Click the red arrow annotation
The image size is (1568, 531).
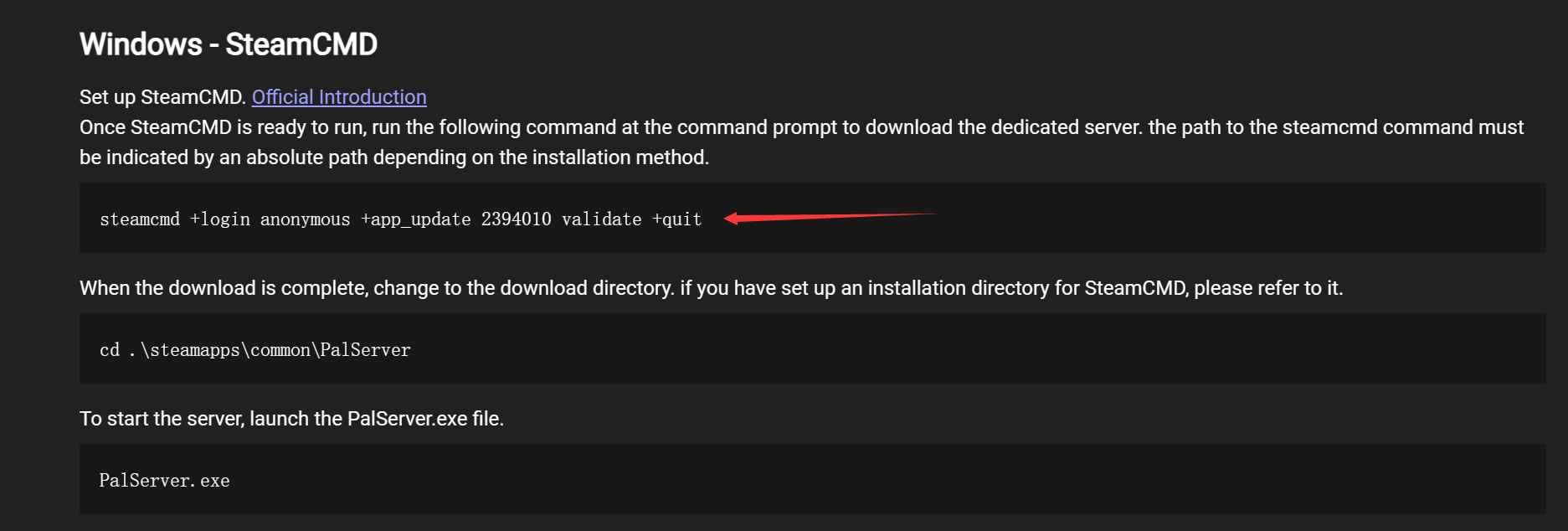pyautogui.click(x=829, y=218)
